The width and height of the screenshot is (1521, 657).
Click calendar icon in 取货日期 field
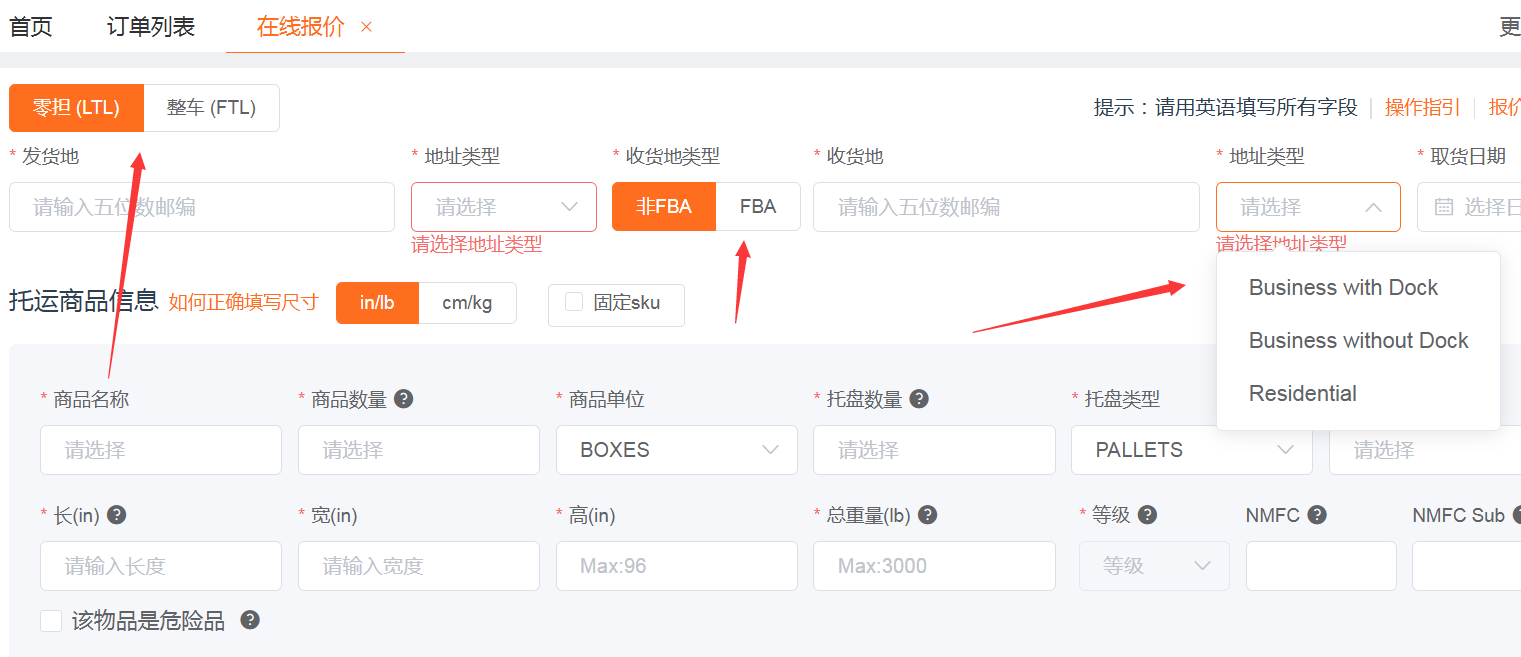coord(1444,207)
